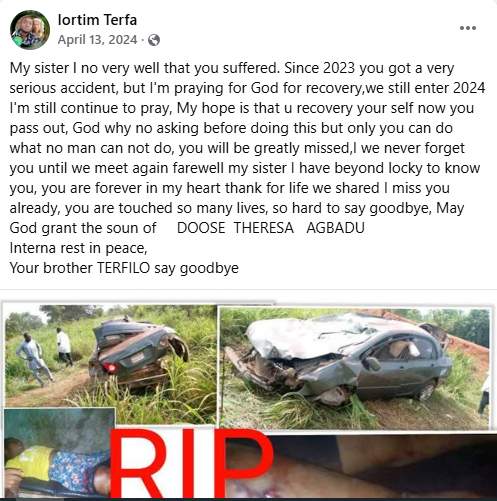View photo of car with crushed front
Screen dimensions: 497x501
tap(355, 368)
